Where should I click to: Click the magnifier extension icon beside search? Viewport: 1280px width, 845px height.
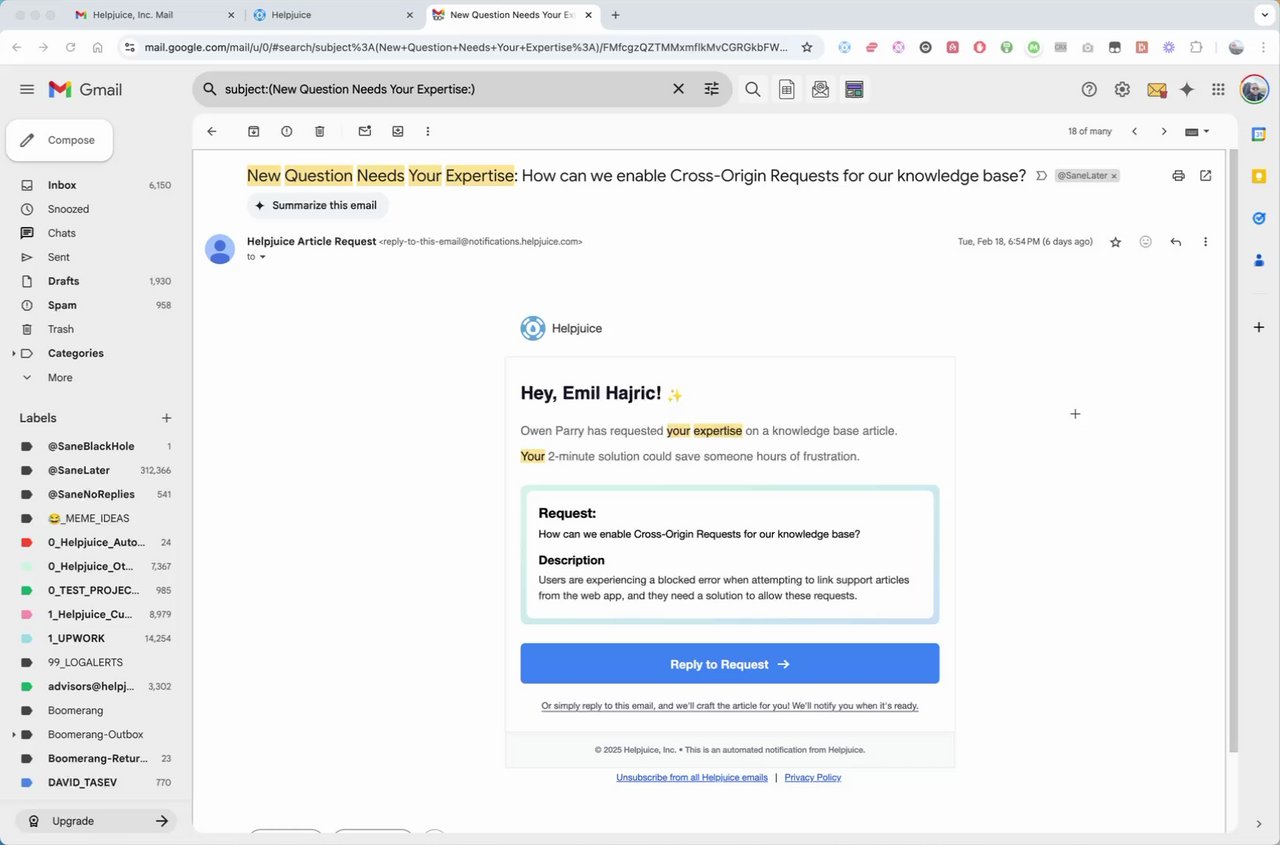(753, 89)
